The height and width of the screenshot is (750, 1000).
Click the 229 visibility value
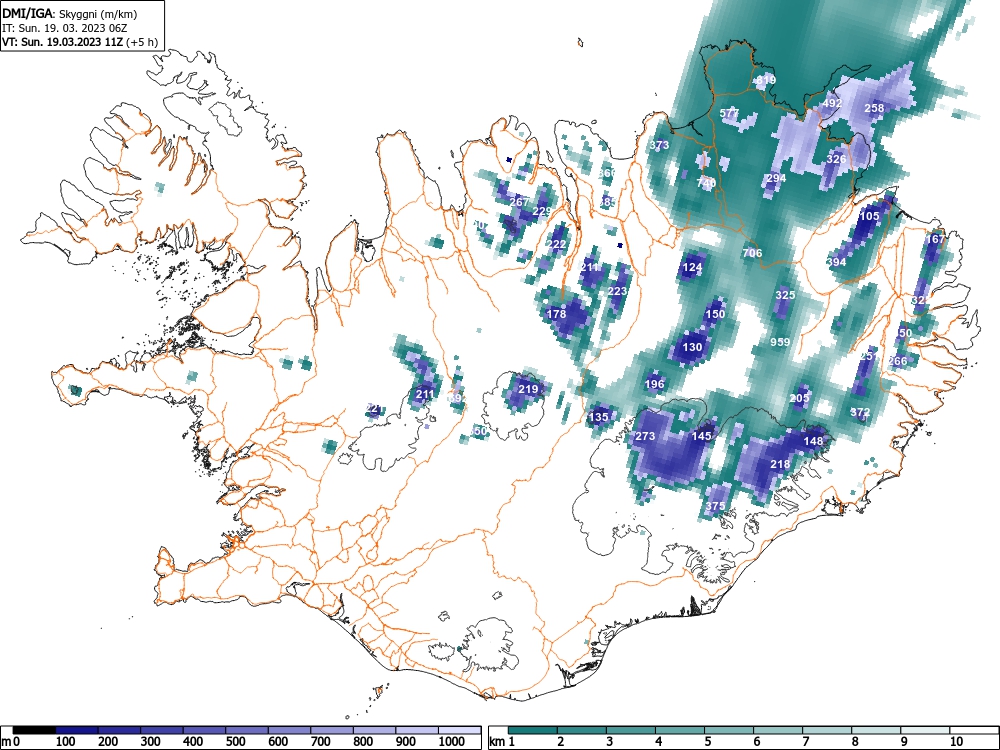coord(543,212)
